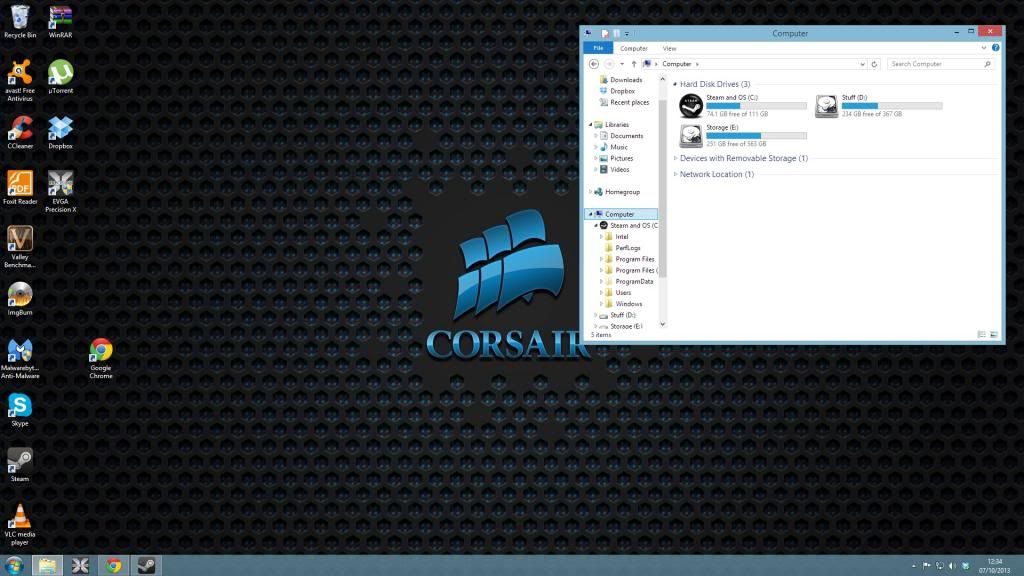Open Steam from the taskbar
1024x576 pixels.
146,566
